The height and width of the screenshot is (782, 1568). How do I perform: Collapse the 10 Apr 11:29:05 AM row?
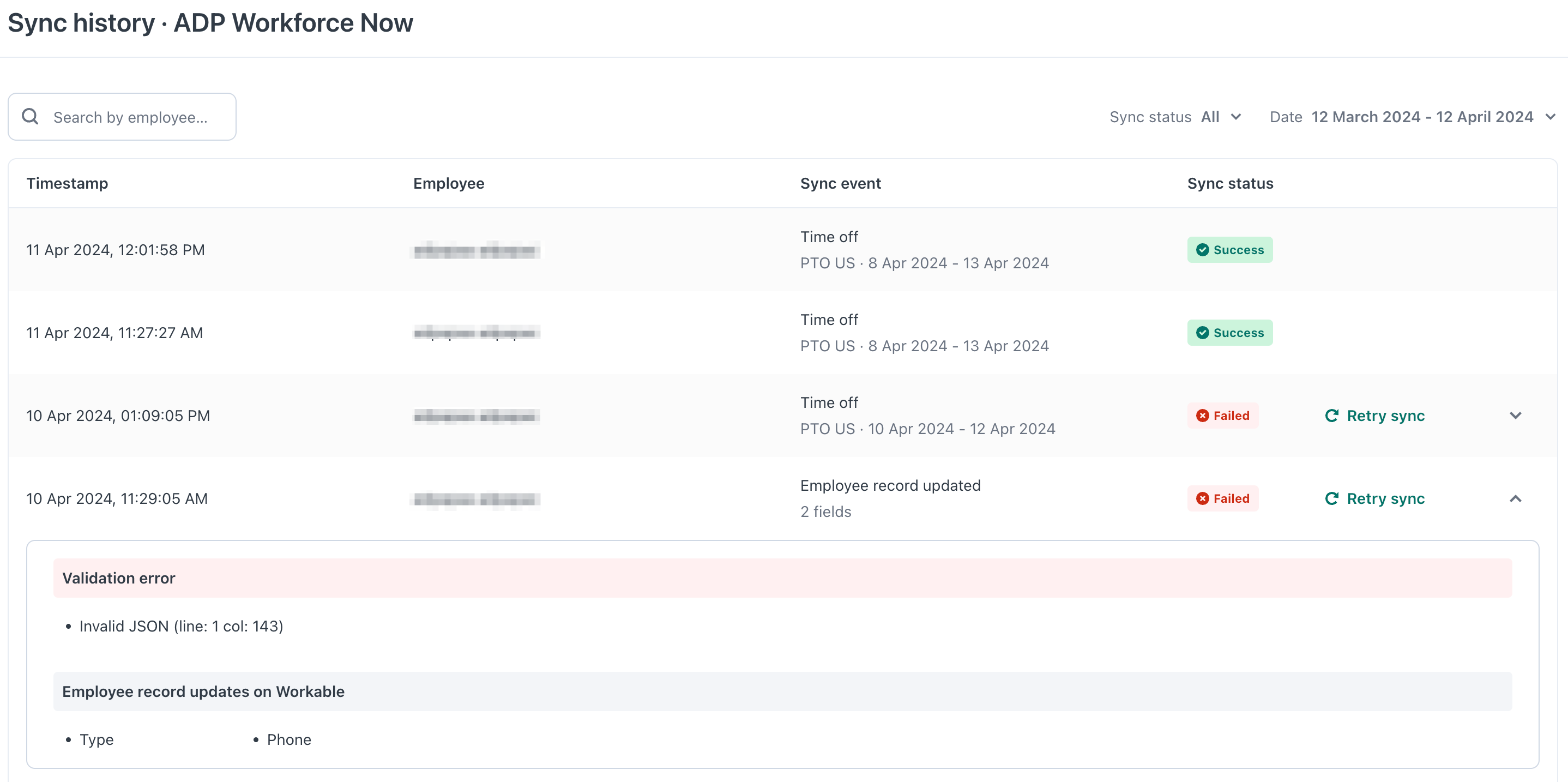[1516, 499]
